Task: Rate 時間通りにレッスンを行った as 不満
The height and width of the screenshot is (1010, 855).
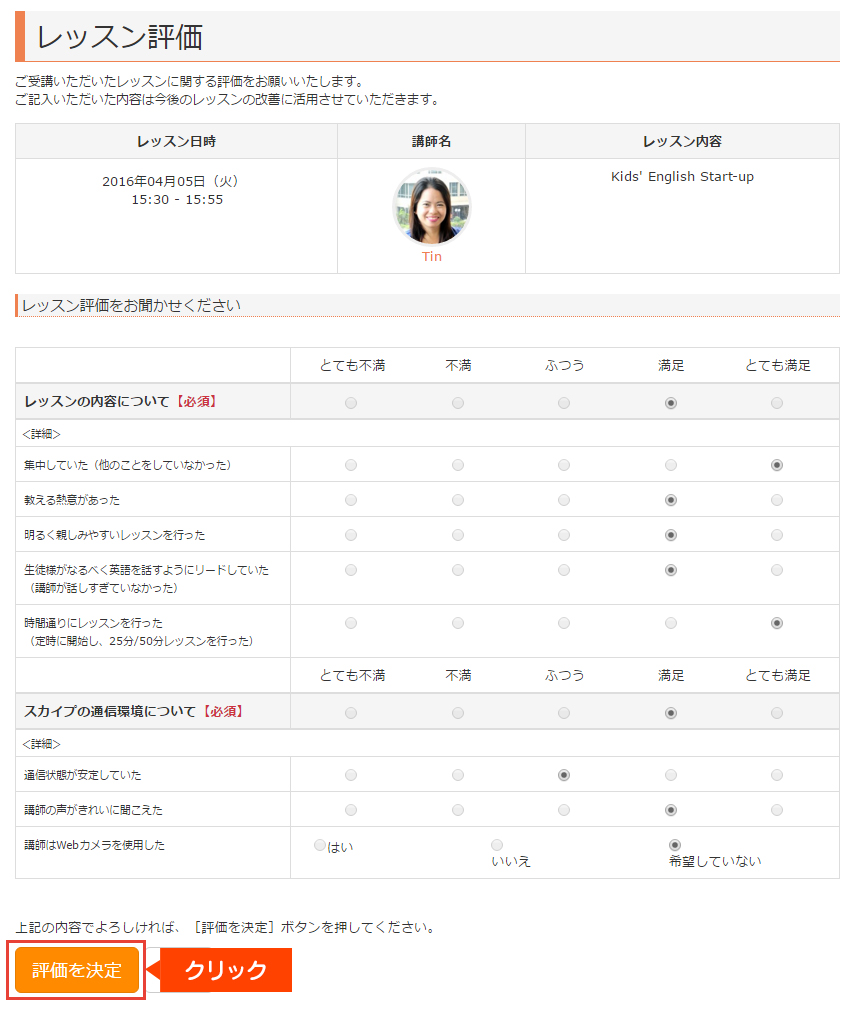Action: (457, 623)
